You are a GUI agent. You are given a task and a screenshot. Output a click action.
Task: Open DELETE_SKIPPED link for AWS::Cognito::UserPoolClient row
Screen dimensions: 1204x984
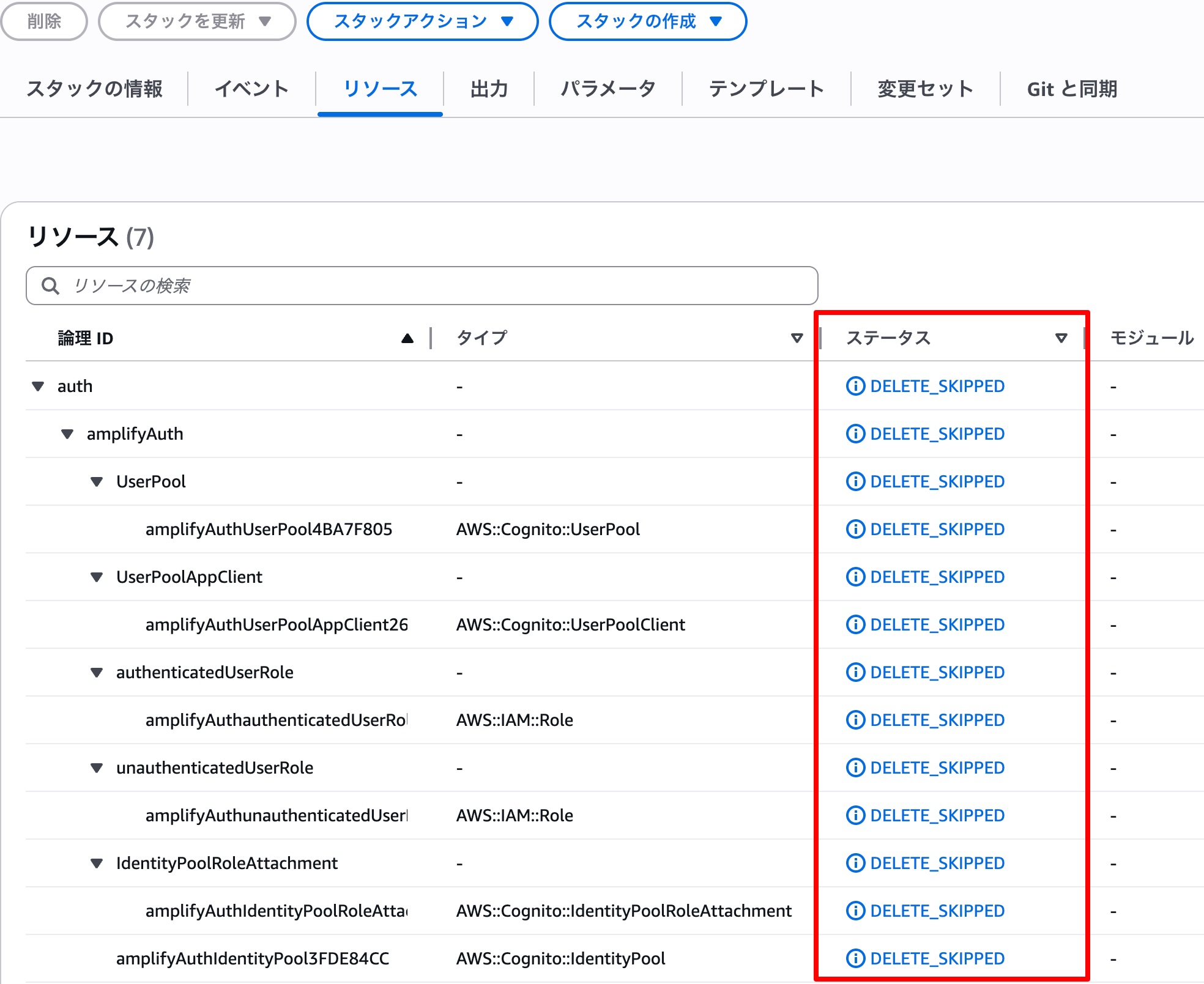coord(937,624)
